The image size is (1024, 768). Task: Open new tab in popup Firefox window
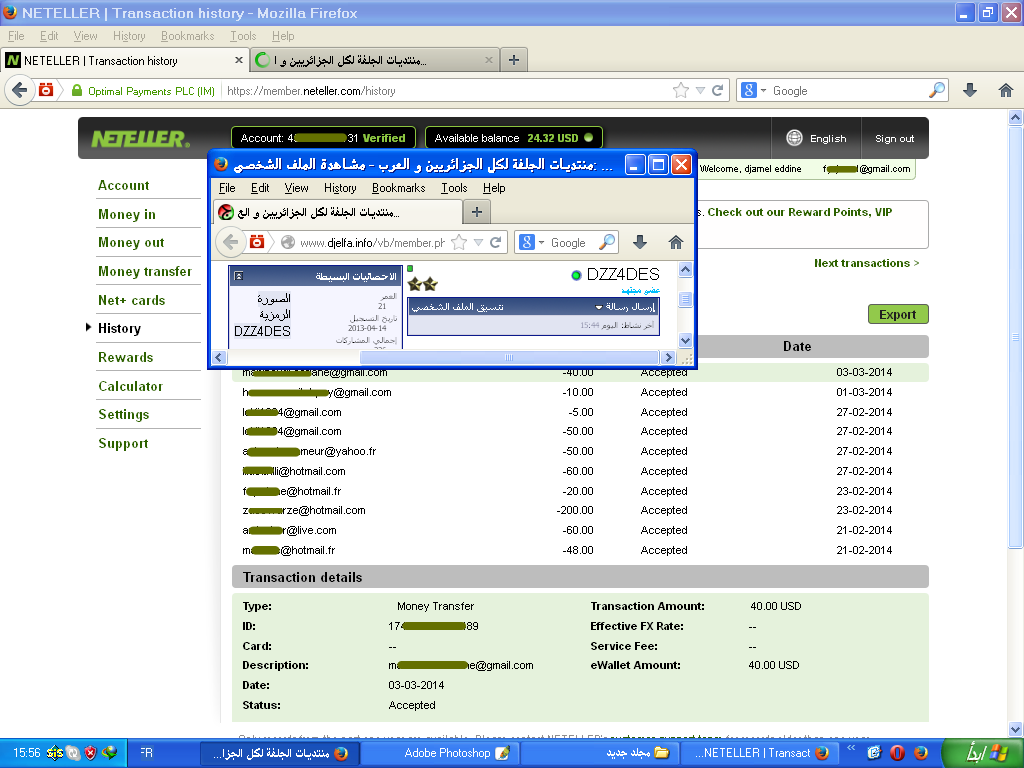(477, 212)
